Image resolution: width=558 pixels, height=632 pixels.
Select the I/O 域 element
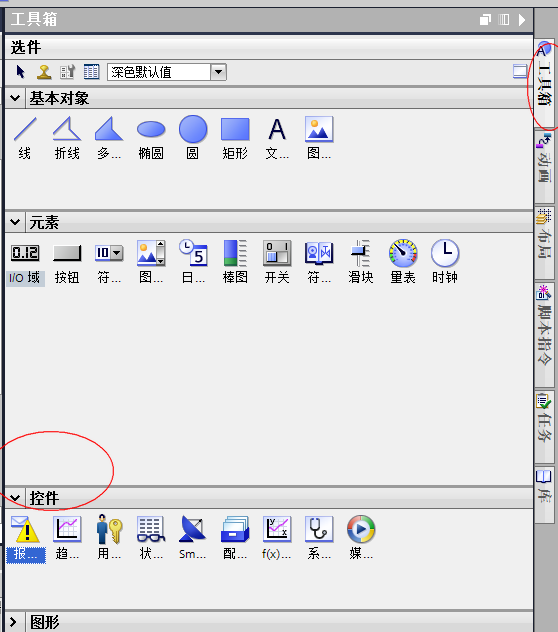[25, 262]
